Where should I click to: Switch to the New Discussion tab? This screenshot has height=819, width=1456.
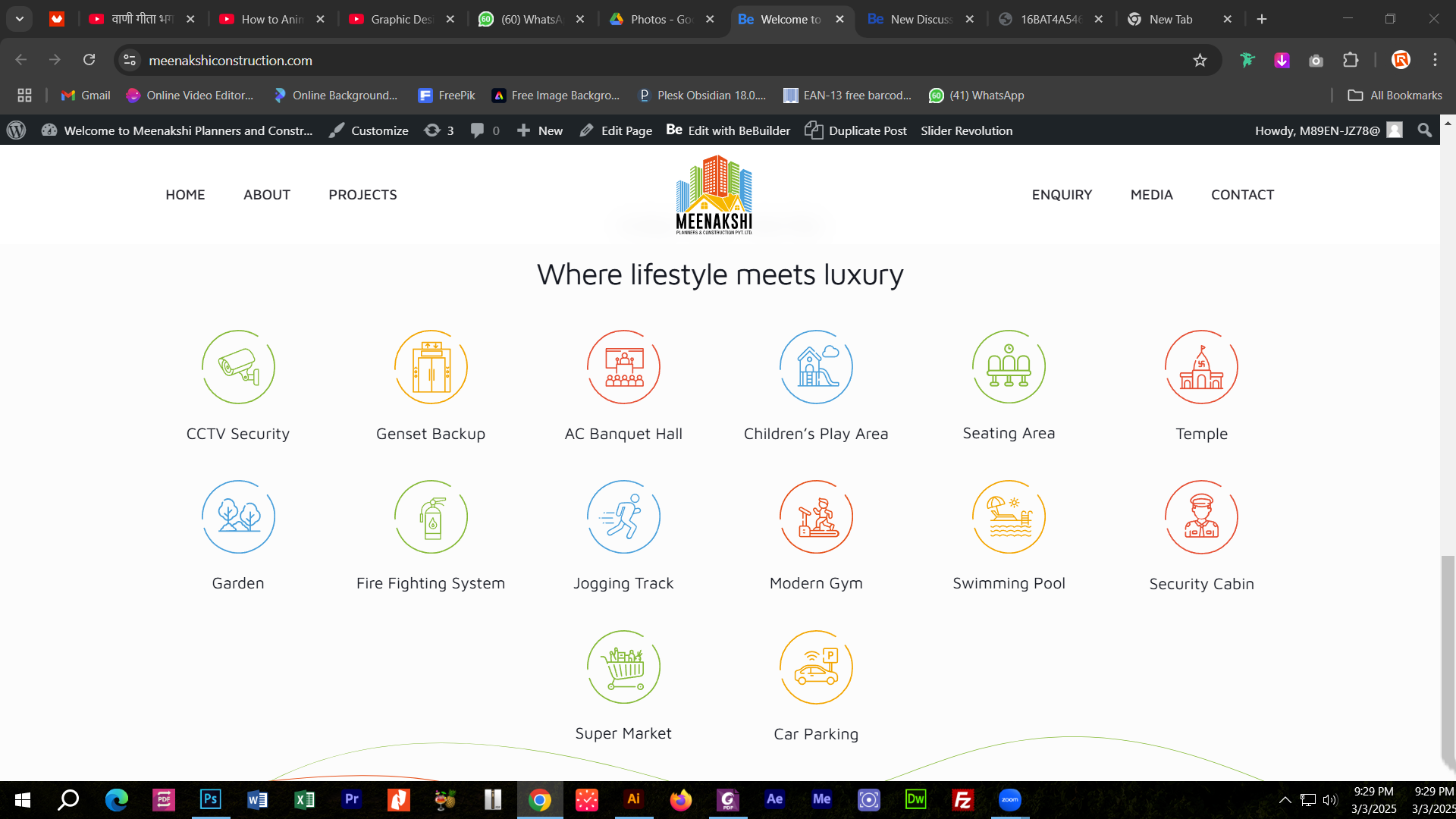[920, 19]
